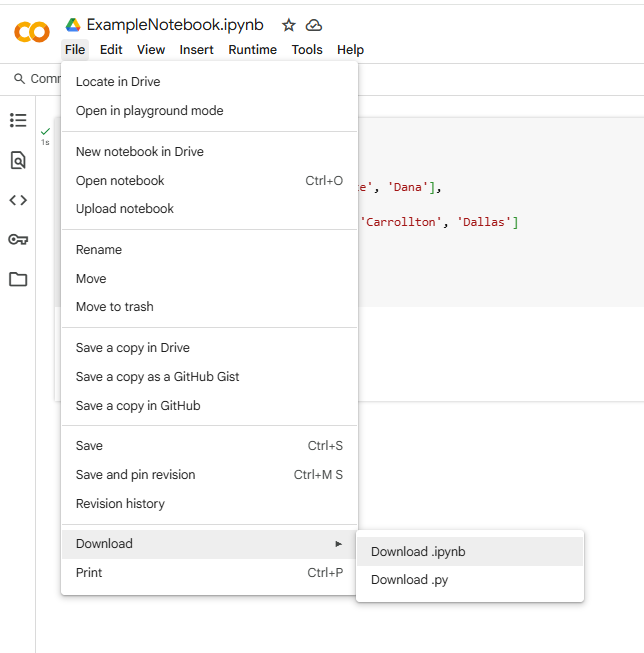Open the Files folder icon panel
Image resolution: width=644 pixels, height=653 pixels.
[18, 279]
